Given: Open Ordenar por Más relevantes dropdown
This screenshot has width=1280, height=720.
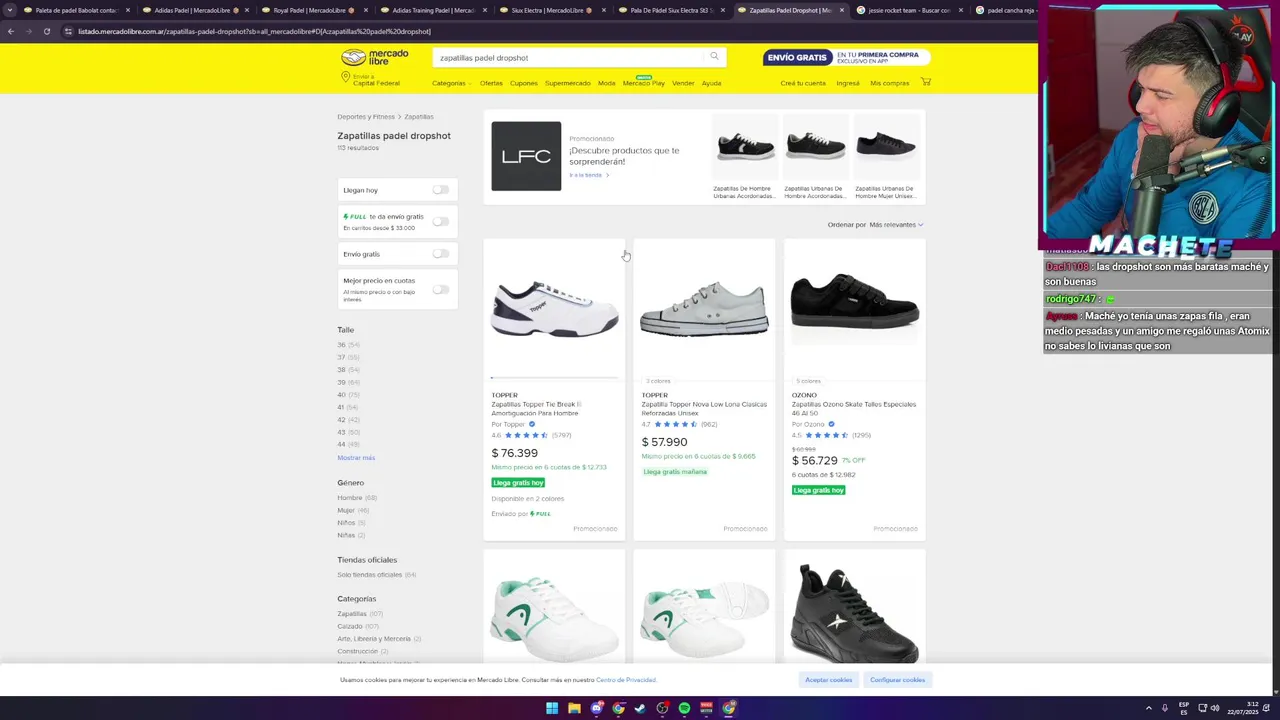Looking at the screenshot, I should 896,225.
